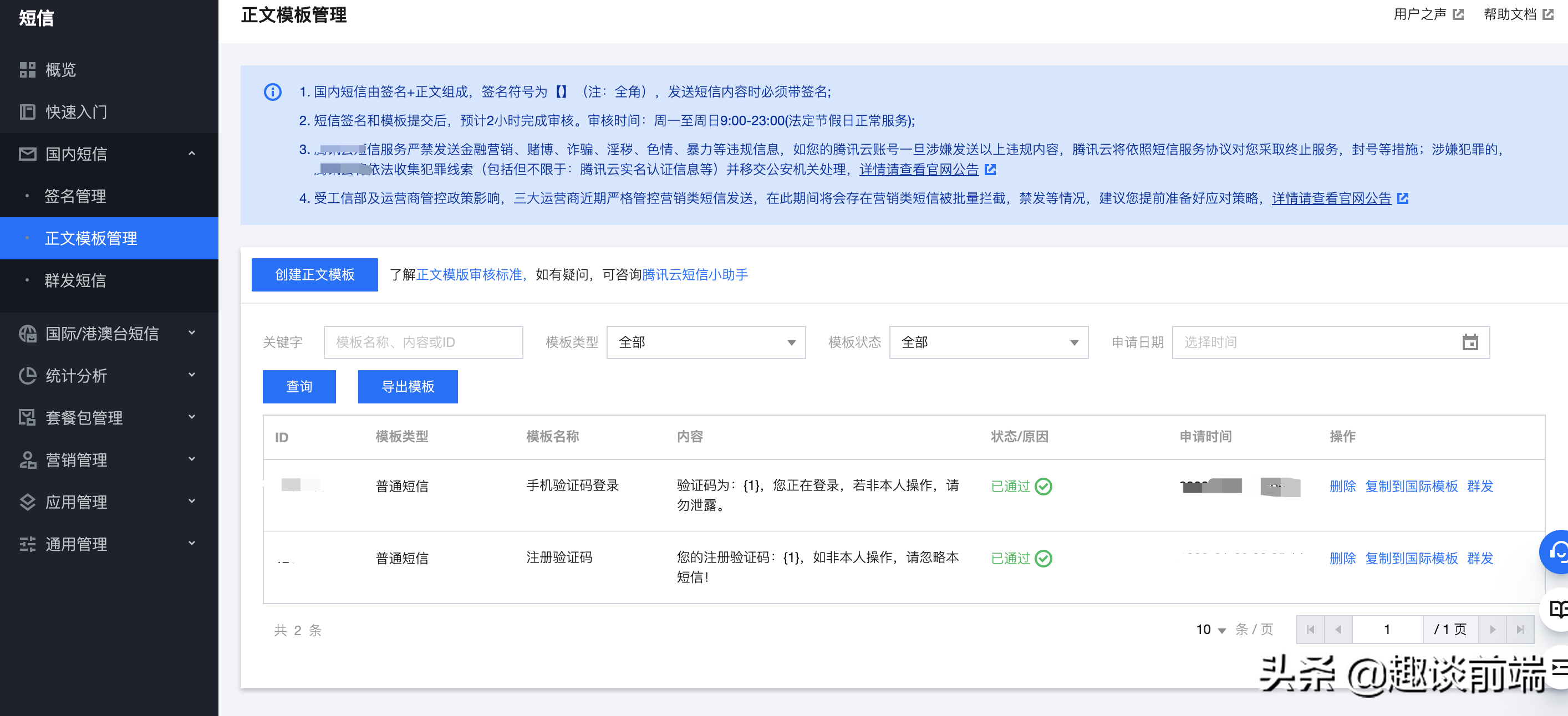The width and height of the screenshot is (1568, 716).
Task: Click the calendar icon in 申请日期 field
Action: (1470, 342)
